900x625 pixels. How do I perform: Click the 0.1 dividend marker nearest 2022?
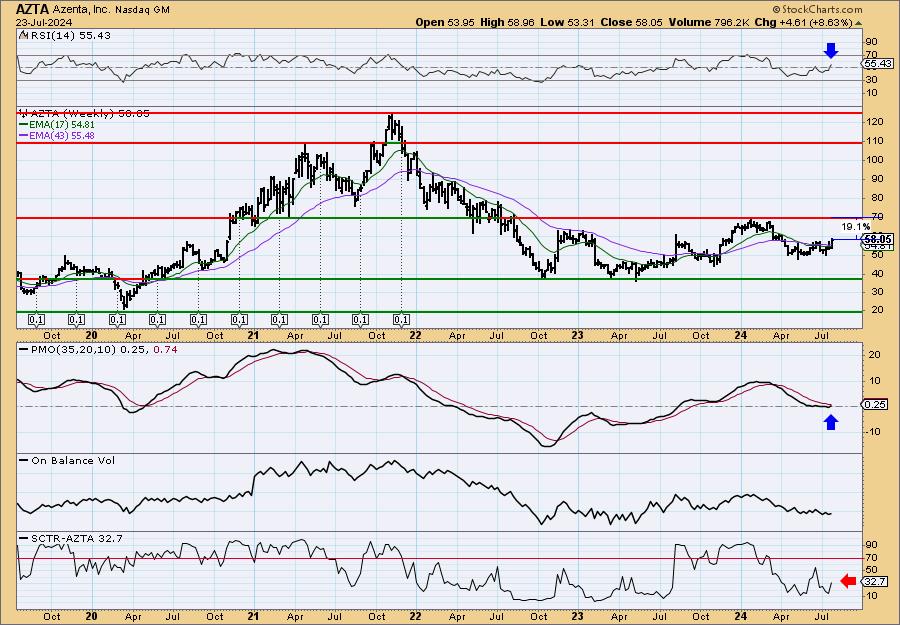click(401, 319)
